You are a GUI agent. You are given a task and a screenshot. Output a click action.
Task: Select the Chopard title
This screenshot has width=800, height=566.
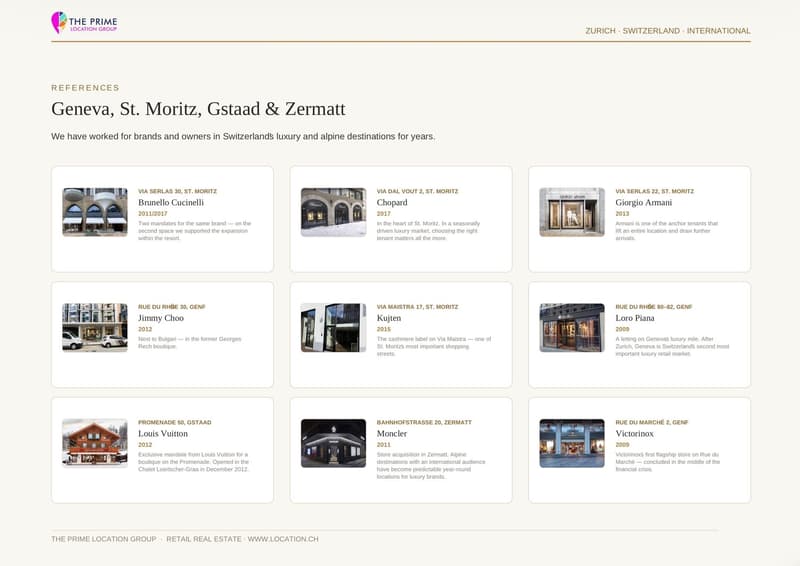[392, 203]
